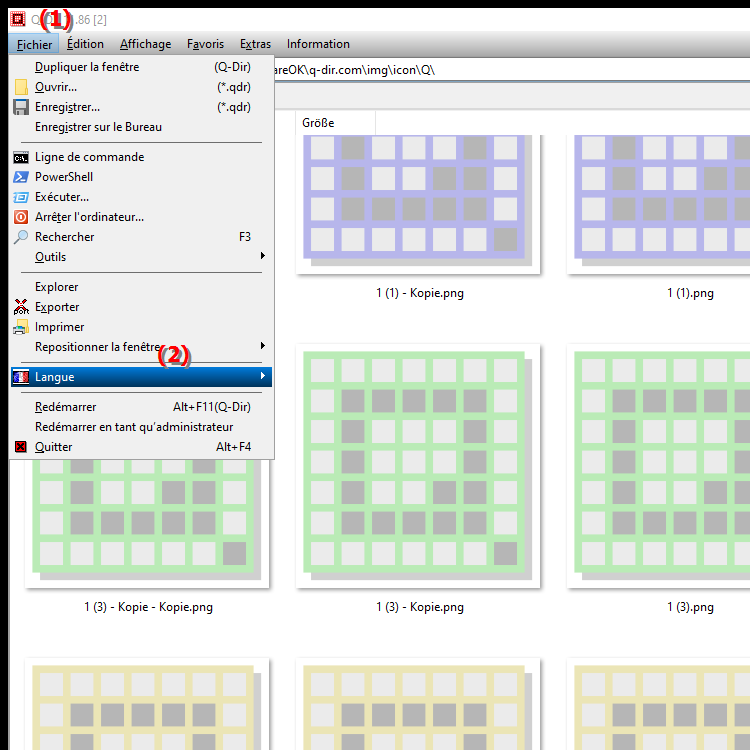Click file name '1 (3) - Kopie - Kopie.png'

[x=149, y=607]
